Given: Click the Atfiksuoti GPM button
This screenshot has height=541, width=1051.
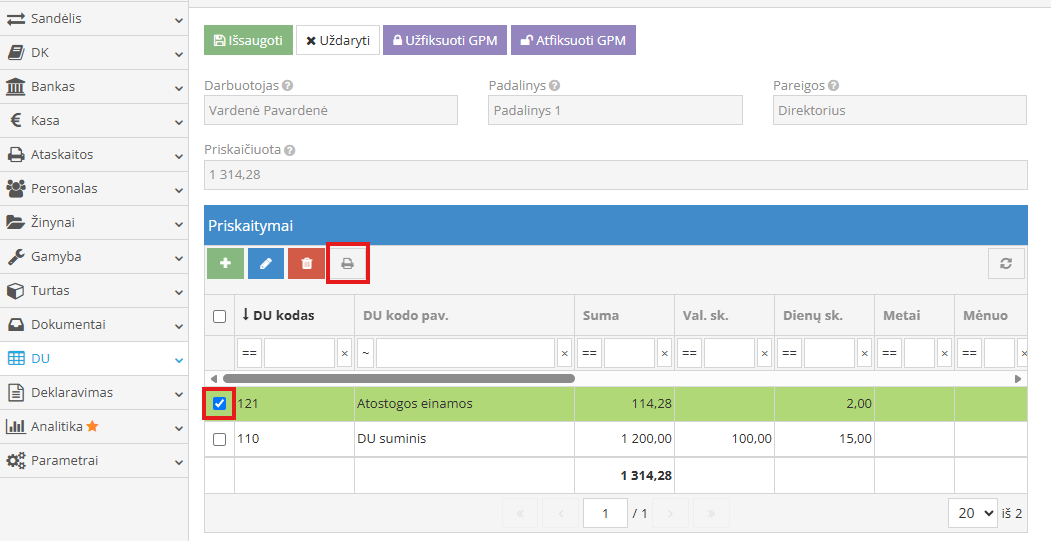Looking at the screenshot, I should click(x=573, y=40).
